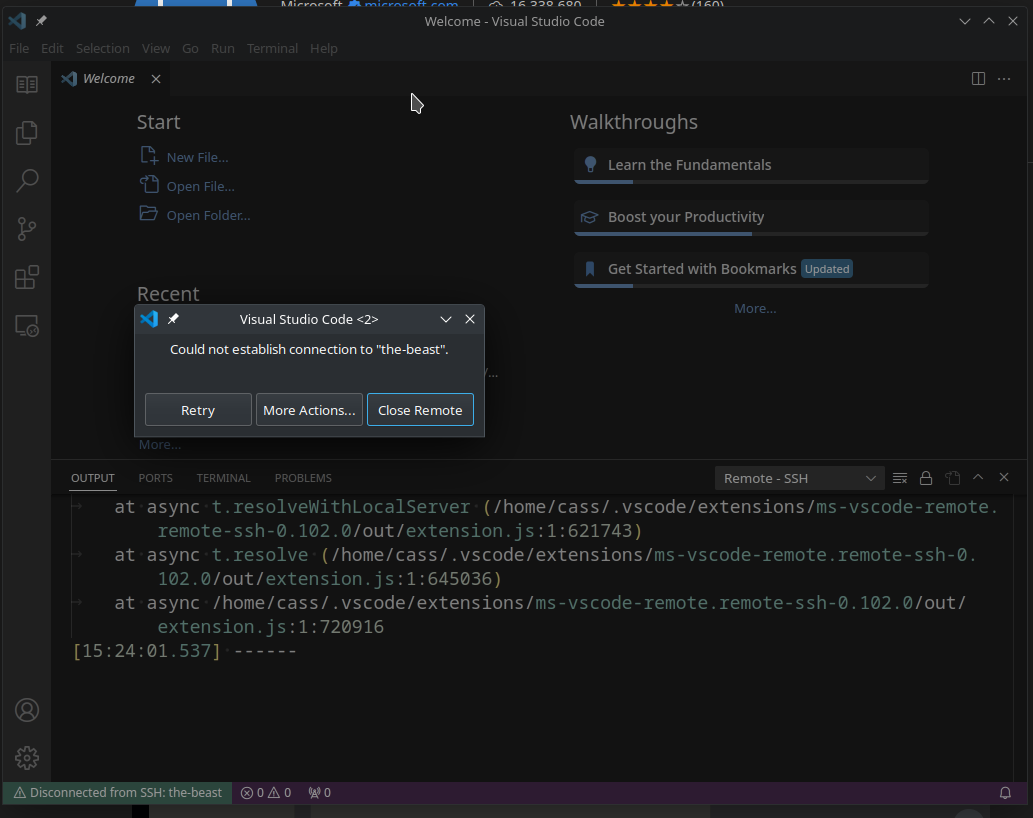Clear the Output panel contents
The height and width of the screenshot is (818, 1033).
pos(899,478)
